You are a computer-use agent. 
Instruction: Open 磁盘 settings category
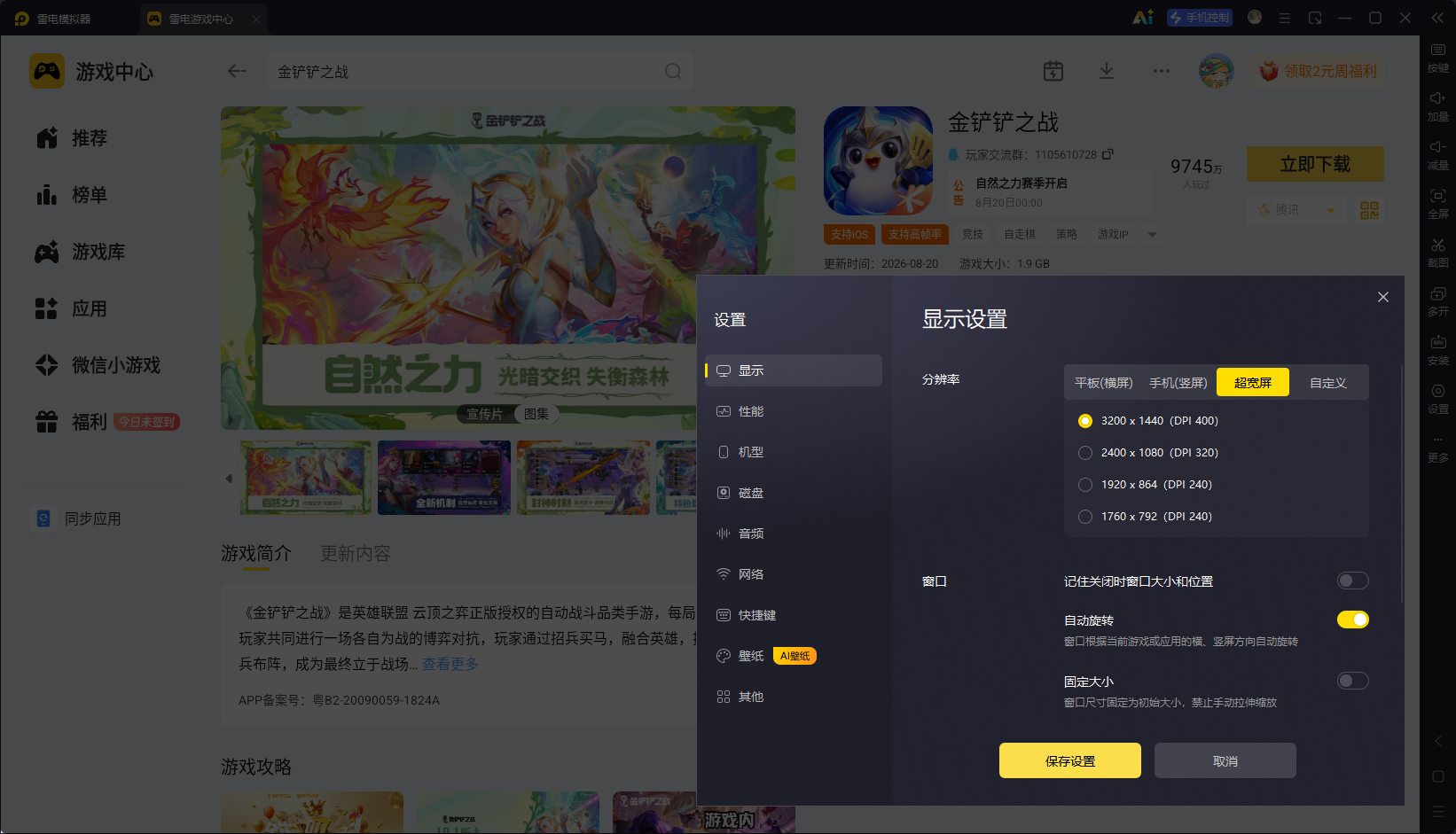794,493
